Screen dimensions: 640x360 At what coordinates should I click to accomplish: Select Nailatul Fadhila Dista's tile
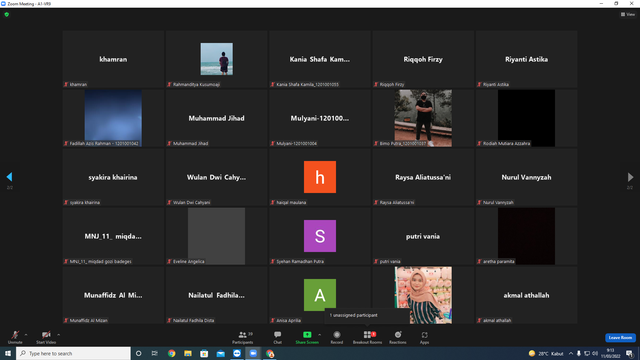point(216,295)
